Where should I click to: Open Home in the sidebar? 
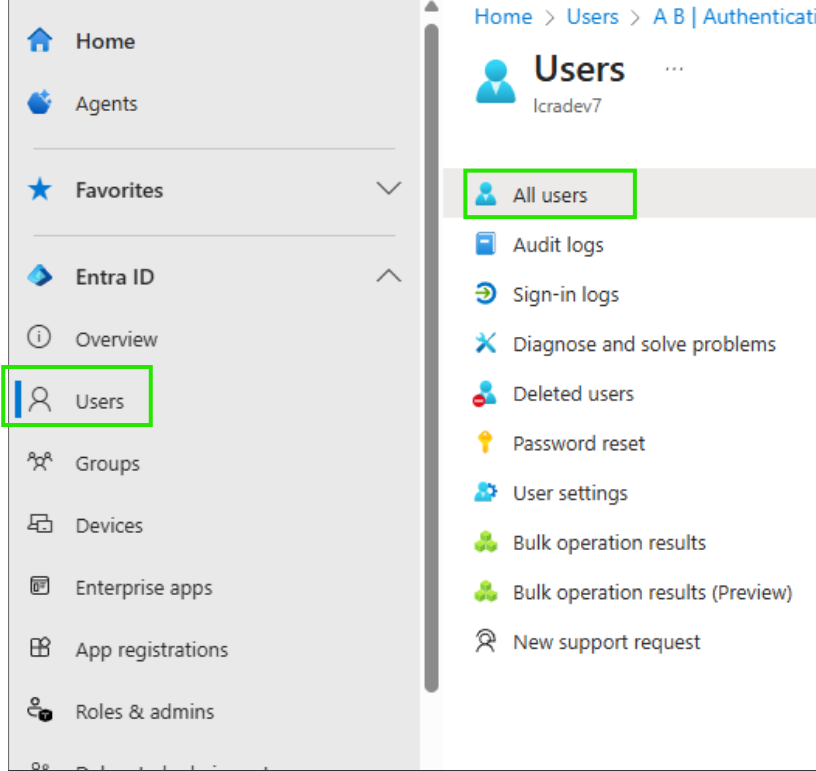point(105,41)
